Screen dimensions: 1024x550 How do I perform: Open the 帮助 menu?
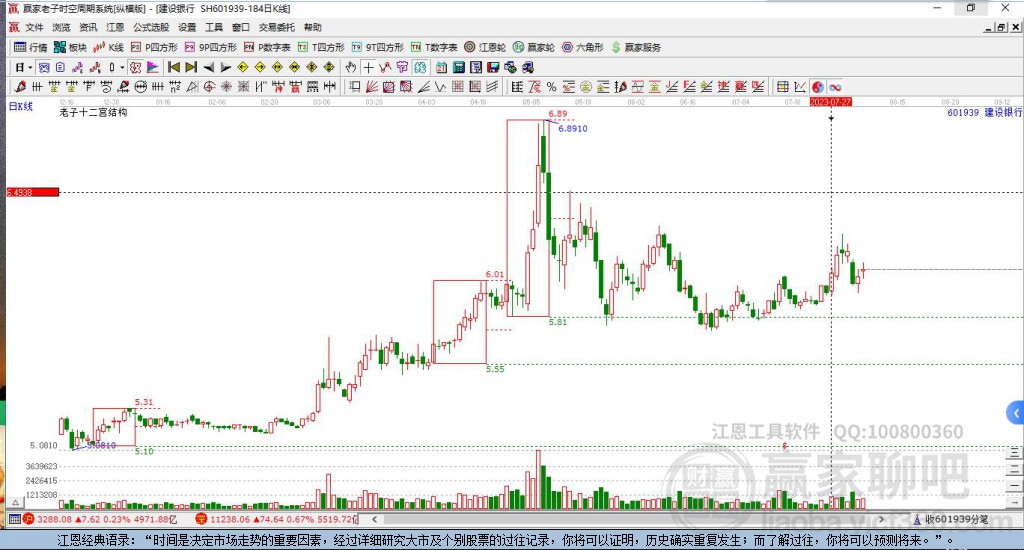tap(312, 27)
